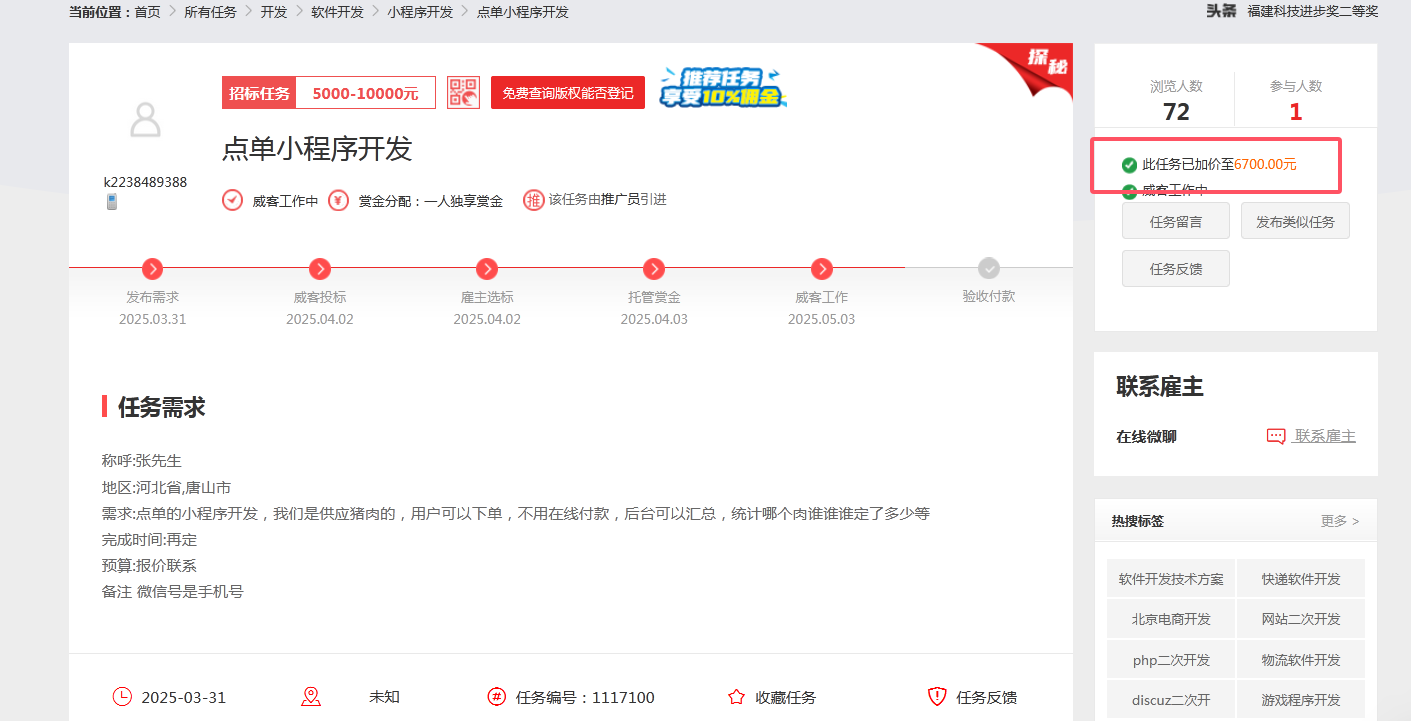The width and height of the screenshot is (1411, 721).
Task: Click the red checkmark icon before 威客工作中
Action: pyautogui.click(x=232, y=199)
